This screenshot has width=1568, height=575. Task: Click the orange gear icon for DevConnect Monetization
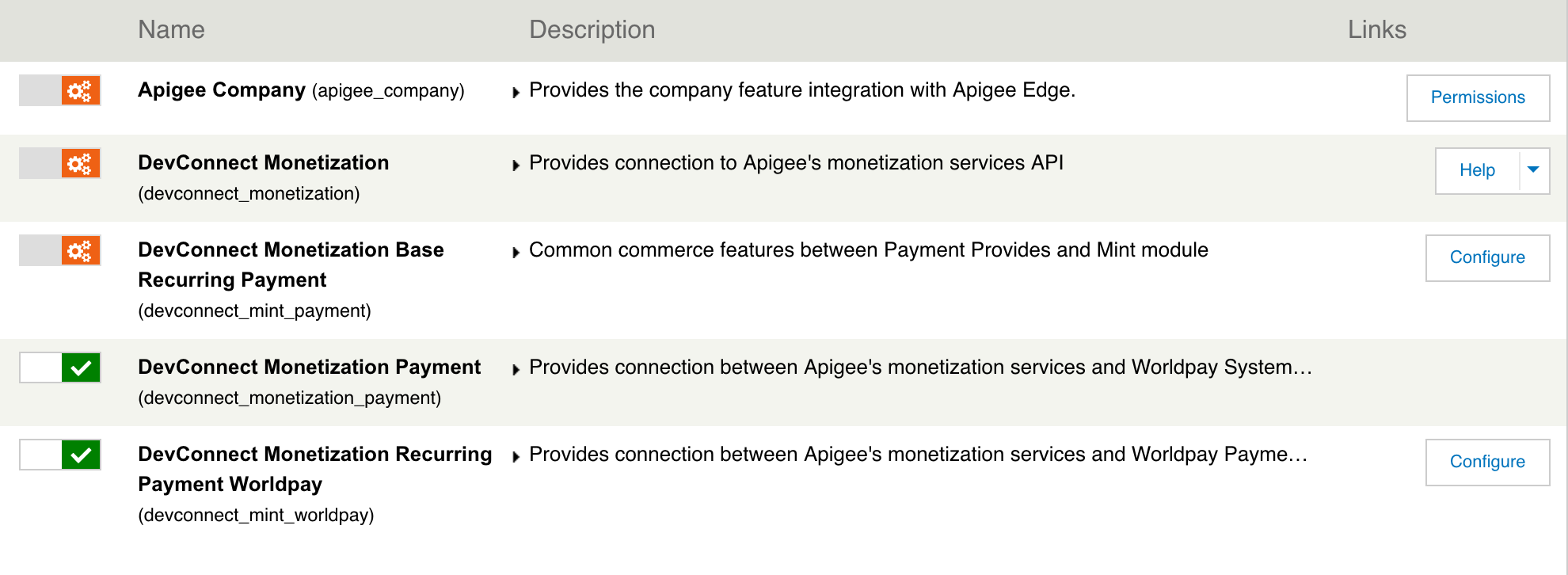tap(80, 164)
